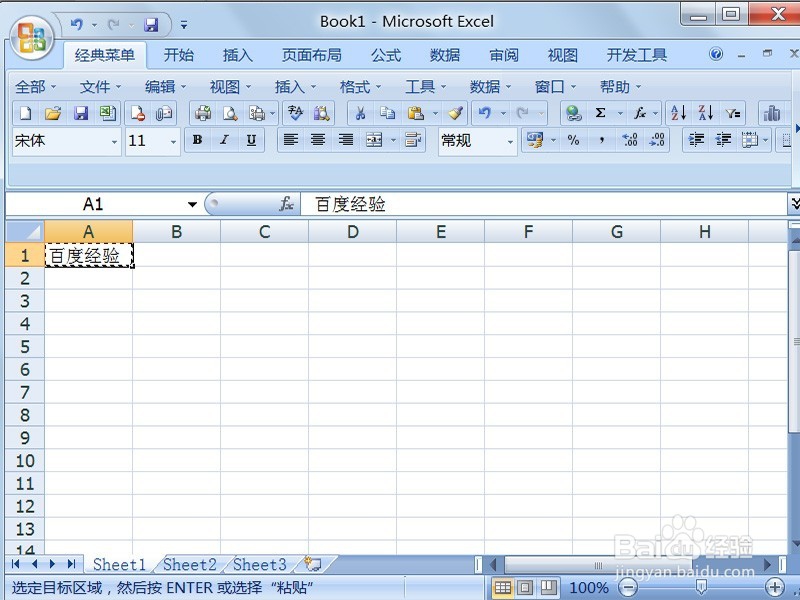The height and width of the screenshot is (600, 800).
Task: Click the Print Preview icon
Action: (230, 113)
